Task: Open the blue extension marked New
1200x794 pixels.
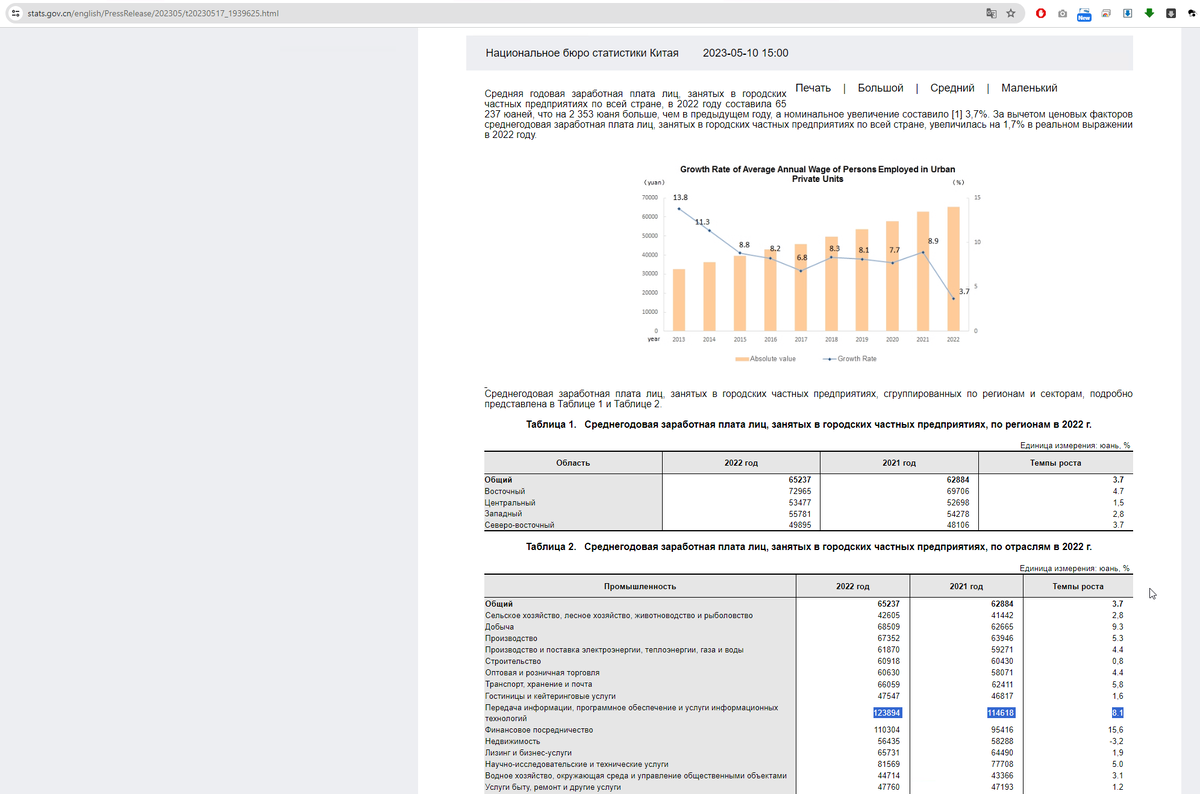Action: click(1083, 15)
